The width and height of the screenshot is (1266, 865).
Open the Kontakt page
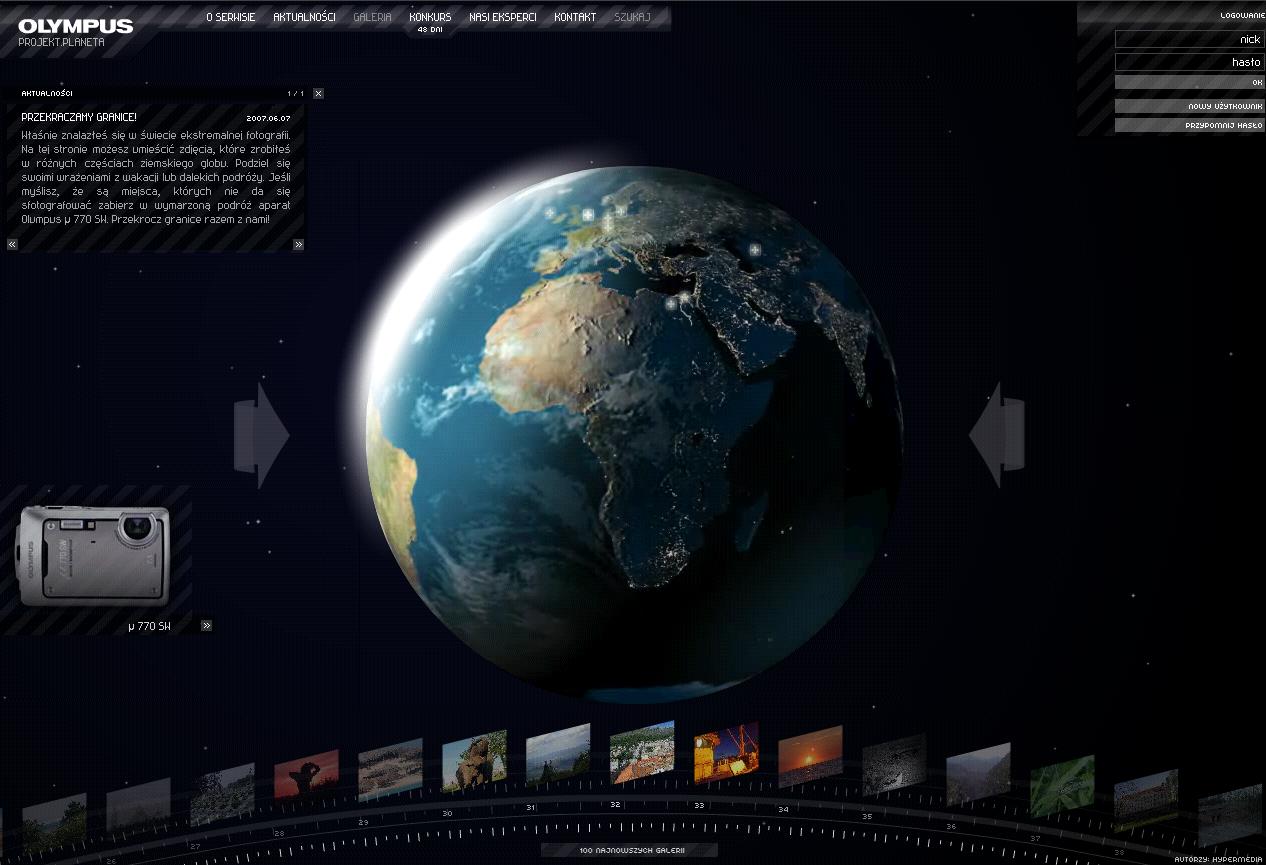click(575, 17)
